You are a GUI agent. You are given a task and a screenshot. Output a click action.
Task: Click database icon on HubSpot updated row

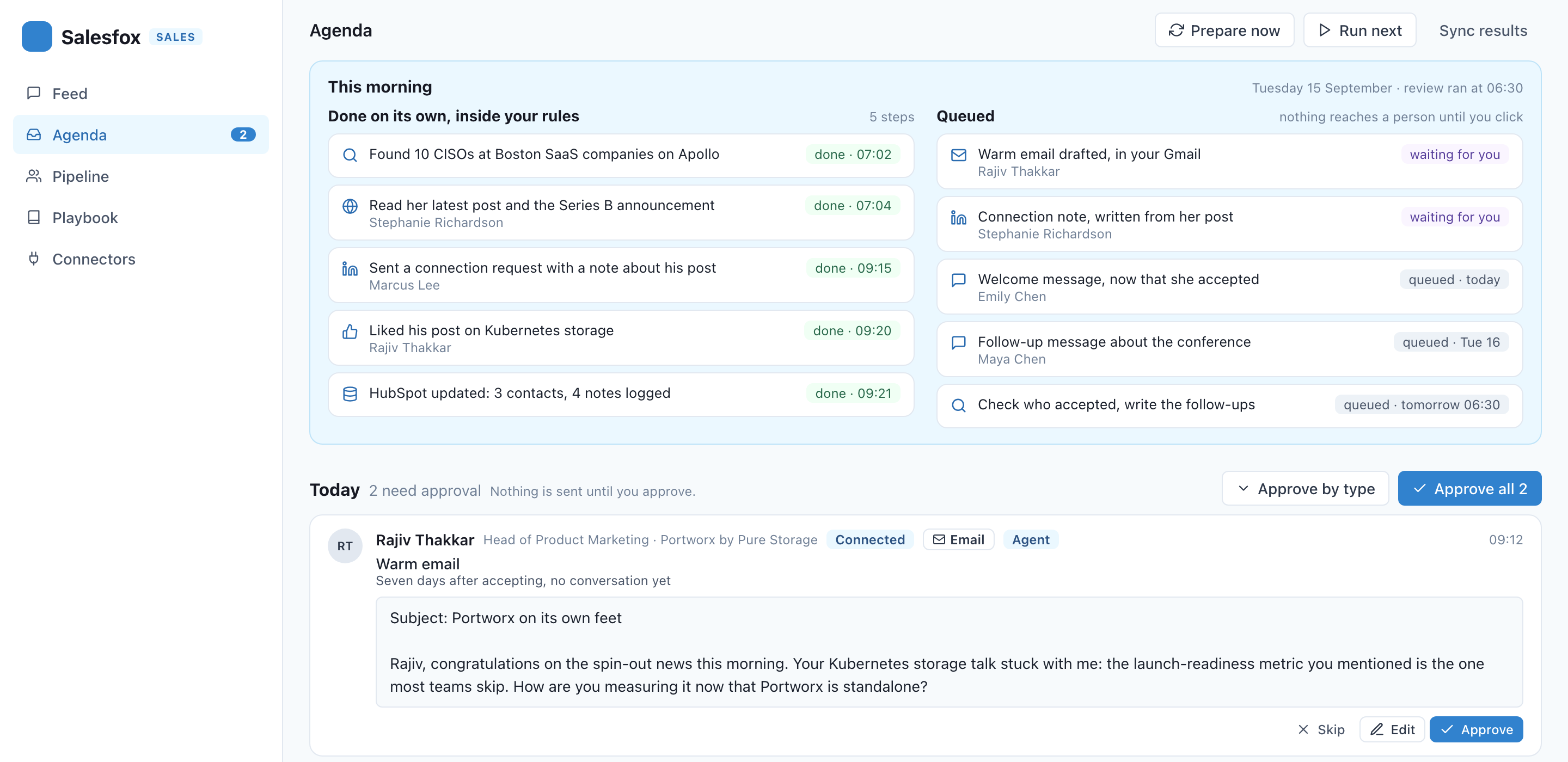coord(350,394)
